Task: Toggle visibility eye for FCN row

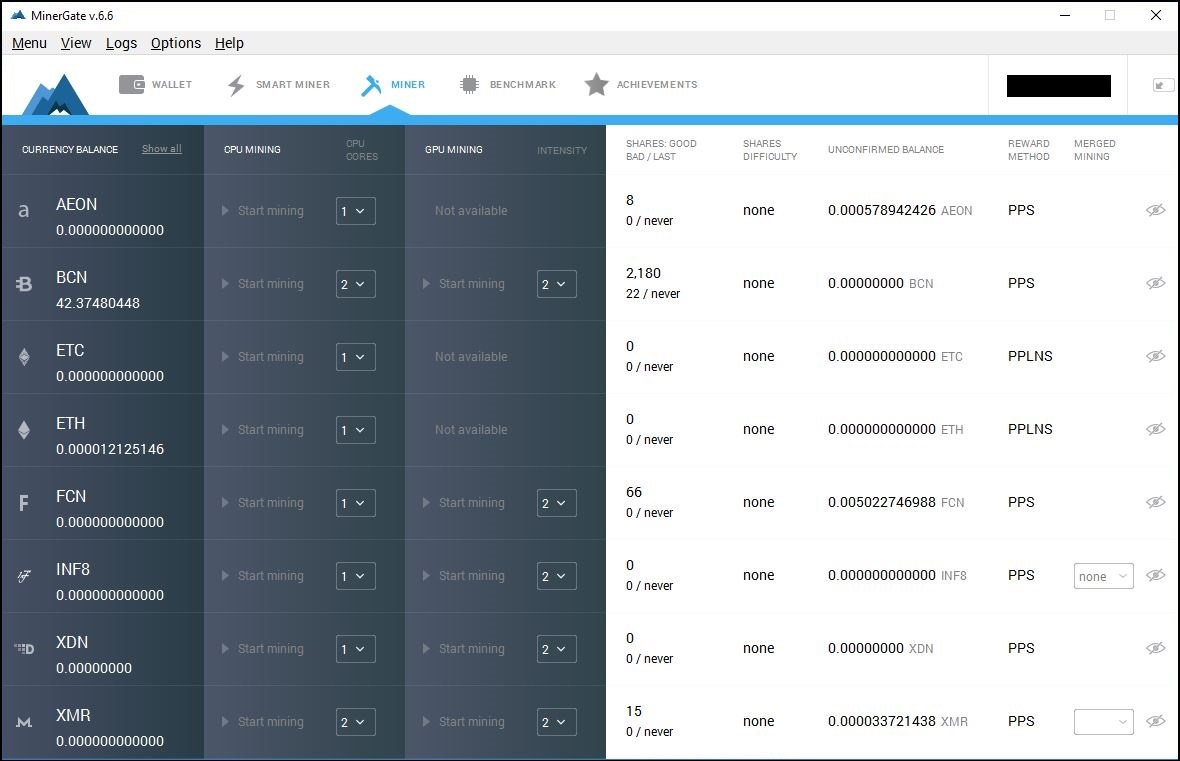Action: click(1155, 502)
